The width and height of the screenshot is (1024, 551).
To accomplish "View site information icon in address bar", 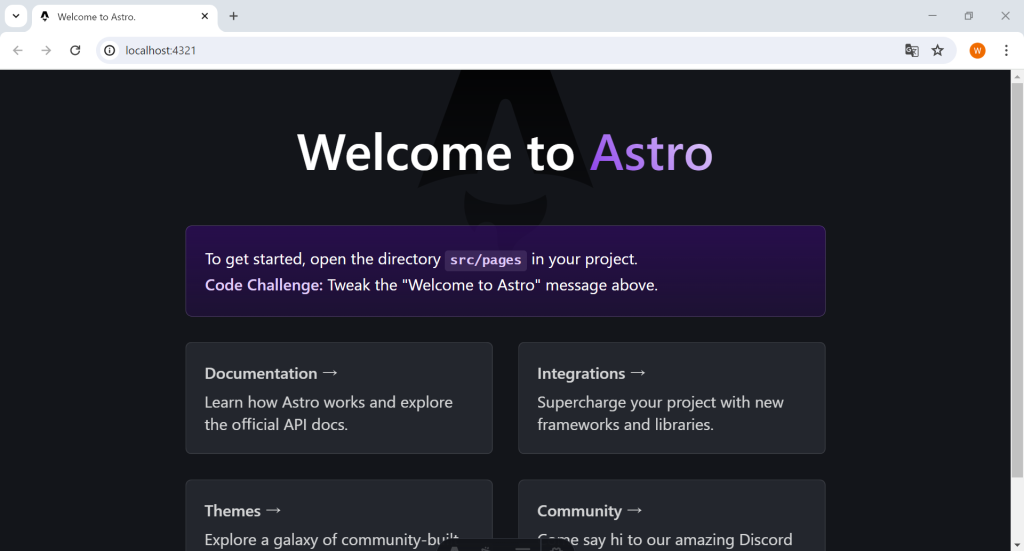I will [110, 50].
